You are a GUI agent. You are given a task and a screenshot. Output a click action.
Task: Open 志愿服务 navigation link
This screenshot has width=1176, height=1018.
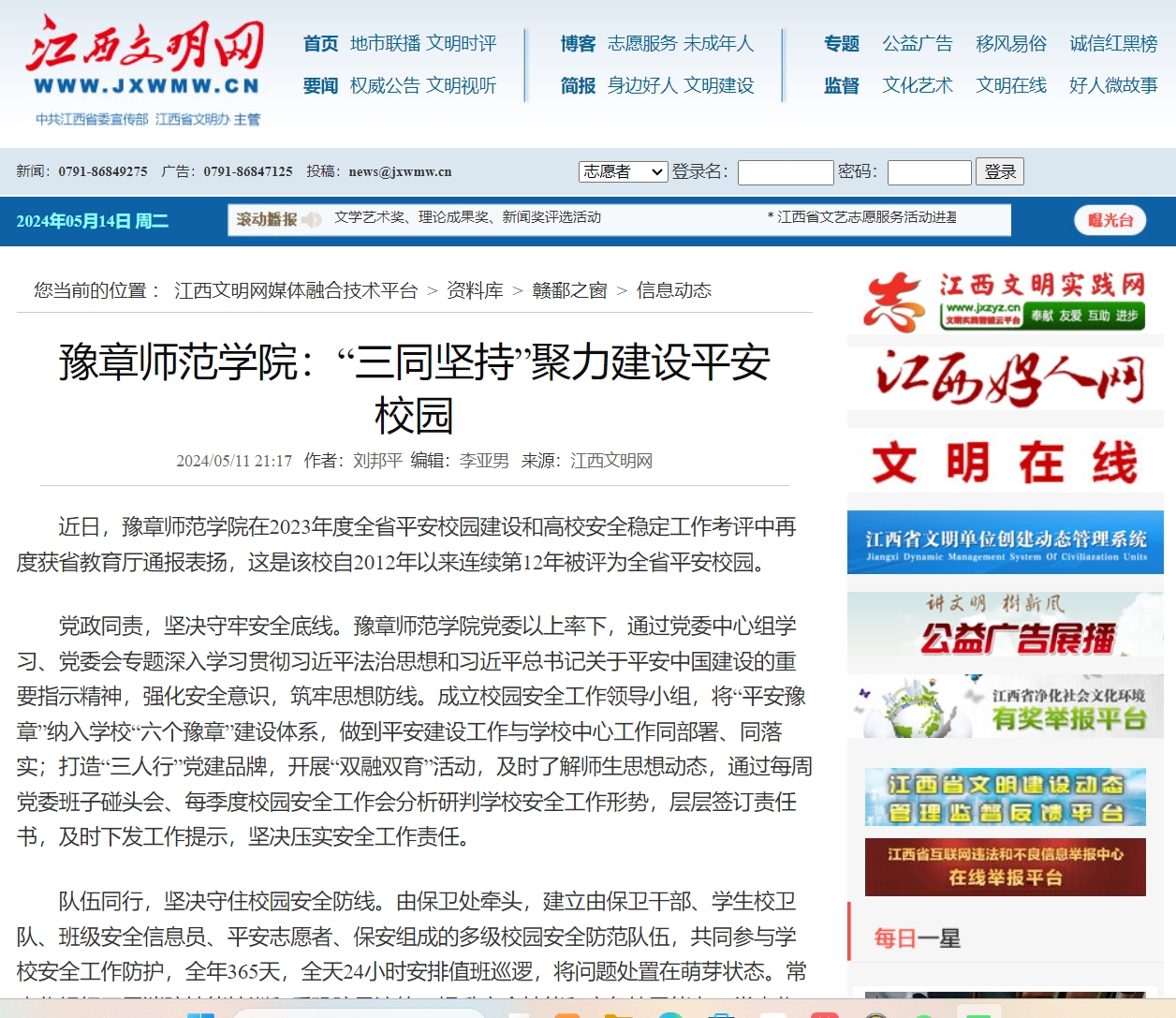pos(642,43)
